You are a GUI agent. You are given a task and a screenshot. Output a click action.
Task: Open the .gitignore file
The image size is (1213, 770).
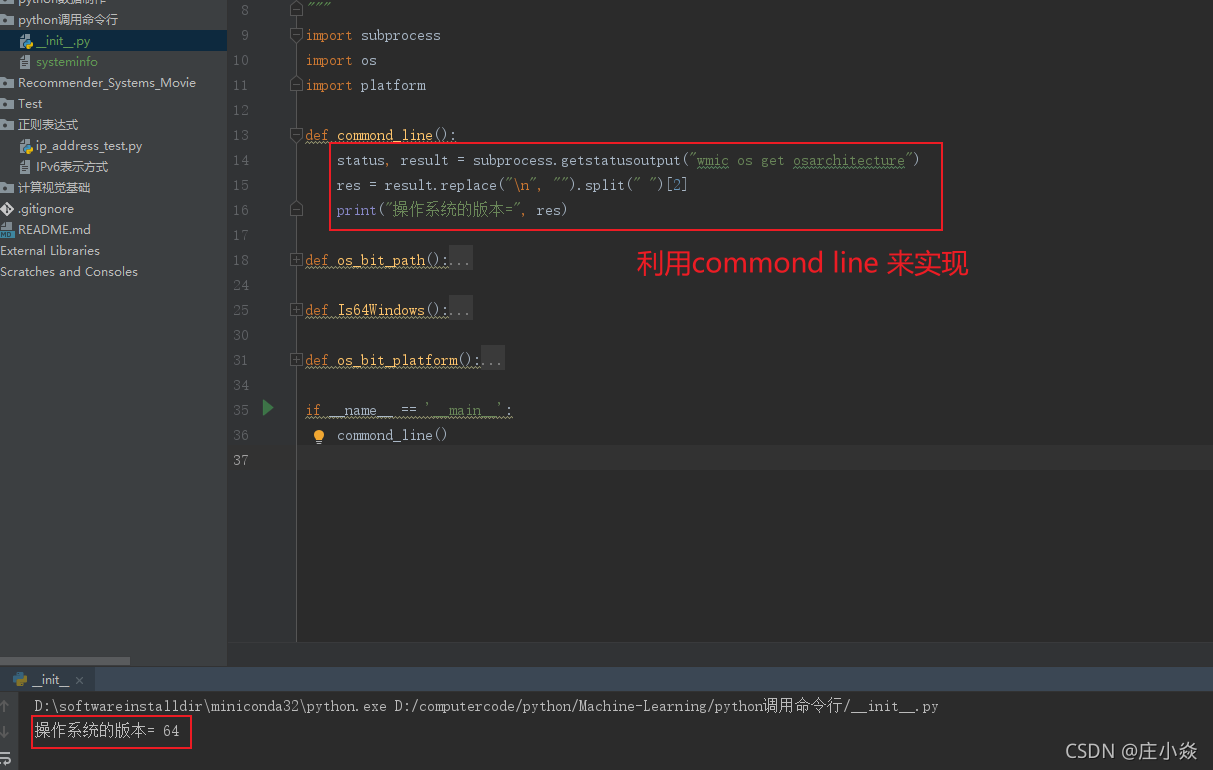46,209
